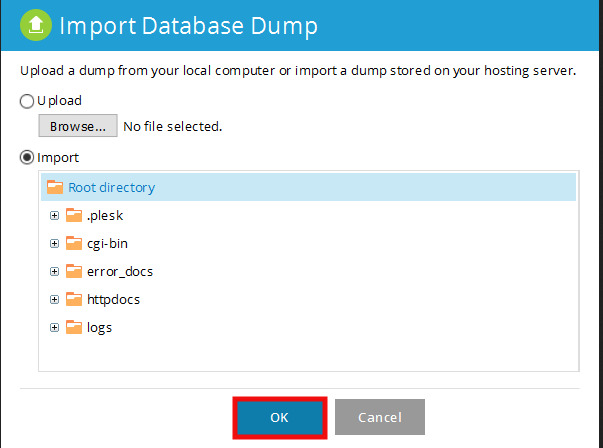This screenshot has width=603, height=448.
Task: Expand the logs folder
Action: [54, 328]
